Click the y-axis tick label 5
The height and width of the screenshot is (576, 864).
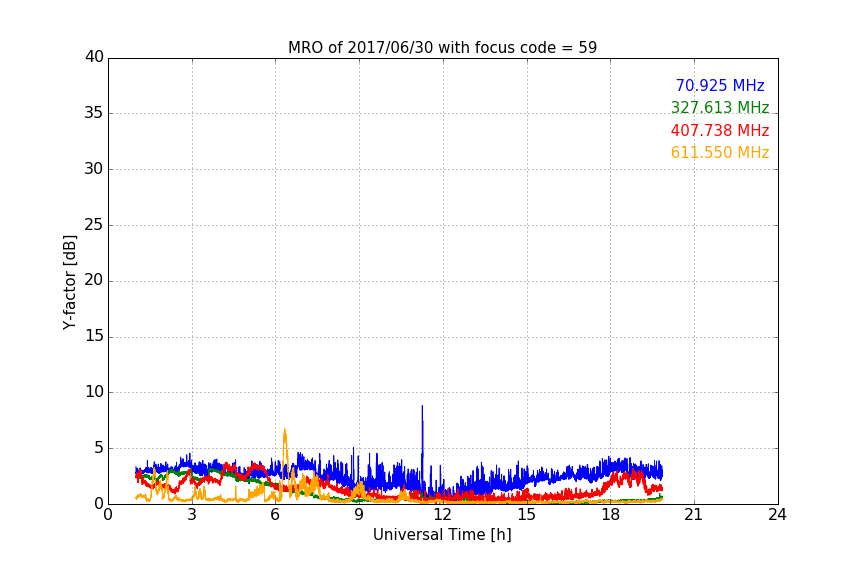tap(99, 448)
